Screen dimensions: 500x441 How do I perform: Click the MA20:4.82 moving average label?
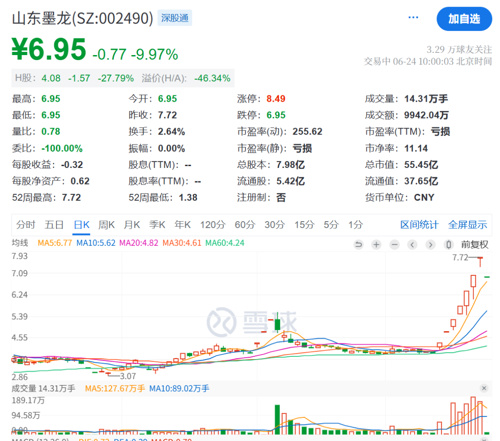pyautogui.click(x=139, y=243)
